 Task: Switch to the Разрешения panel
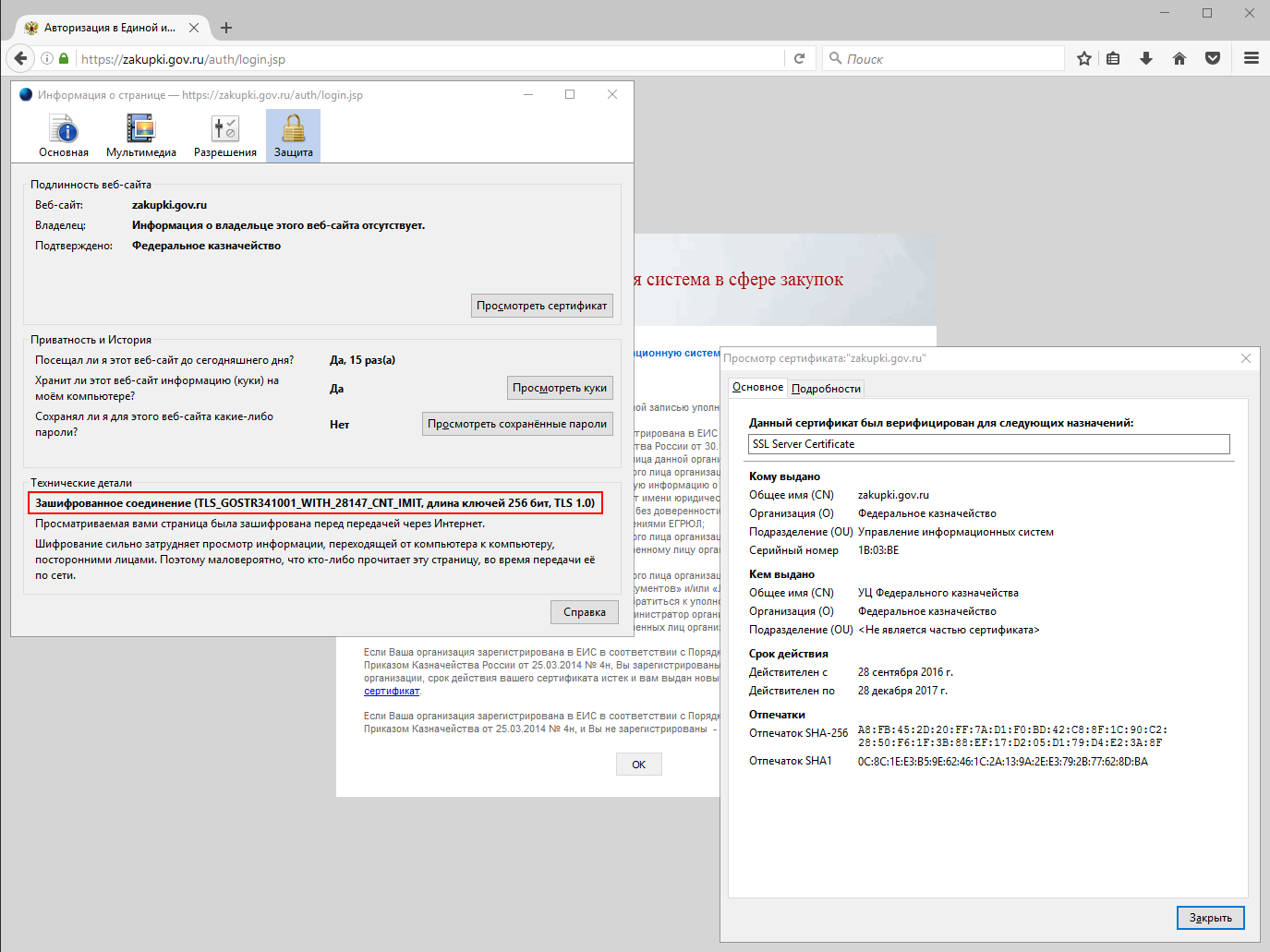(x=225, y=136)
